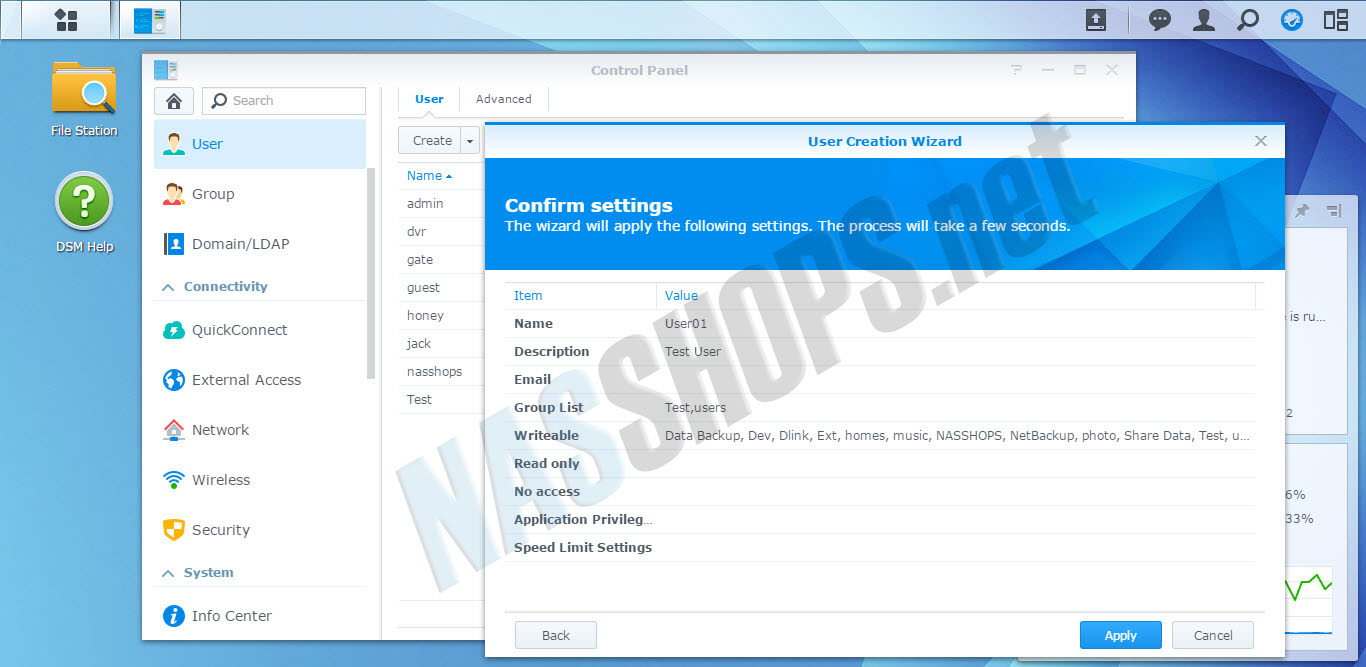Click the Speed Limit Settings row label
Screen dimensions: 1366x667
click(x=583, y=548)
